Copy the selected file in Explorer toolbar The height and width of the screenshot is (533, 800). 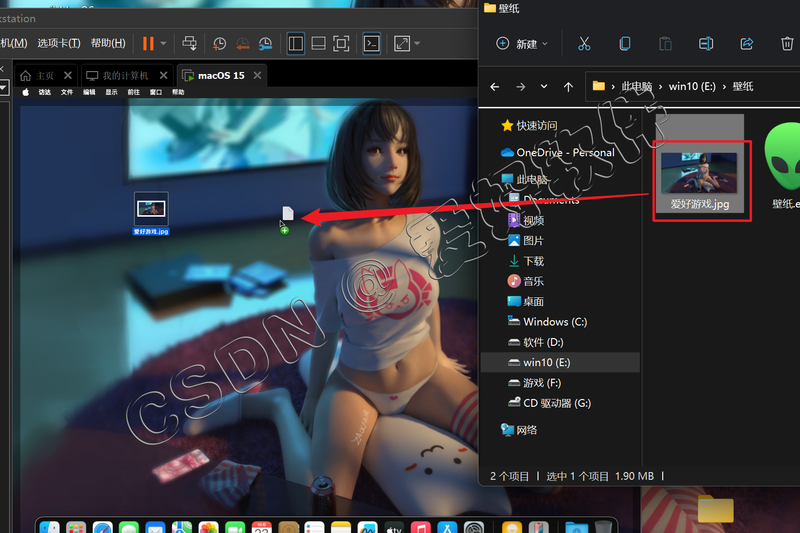tap(624, 44)
